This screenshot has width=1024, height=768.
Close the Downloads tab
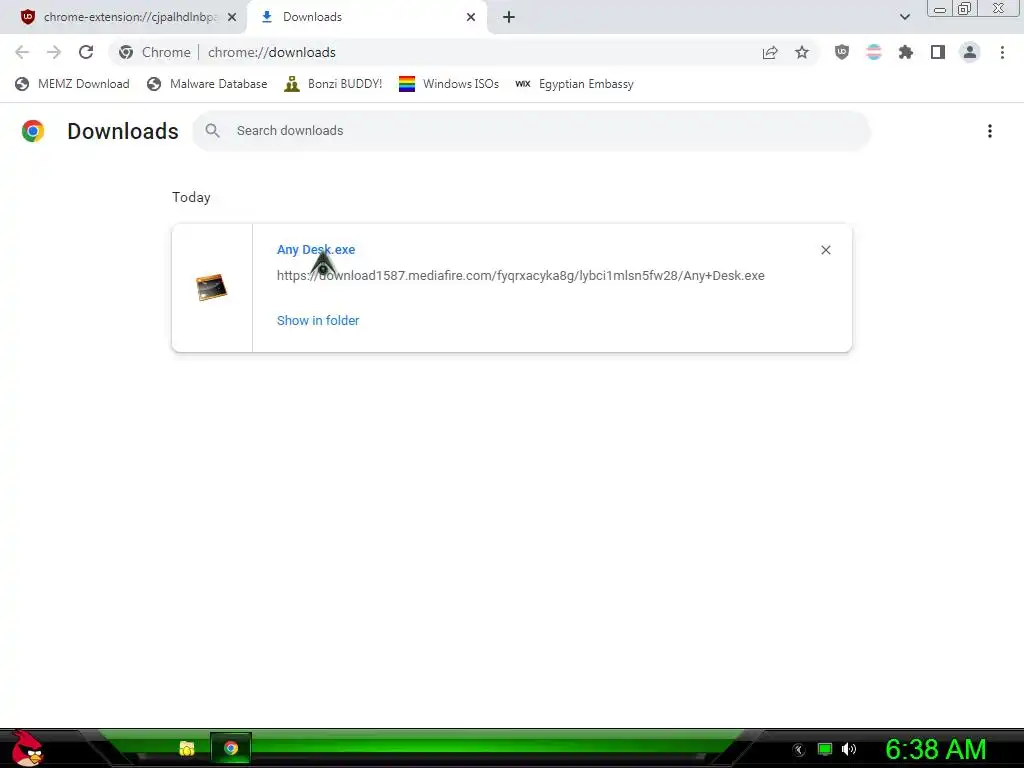coord(471,17)
